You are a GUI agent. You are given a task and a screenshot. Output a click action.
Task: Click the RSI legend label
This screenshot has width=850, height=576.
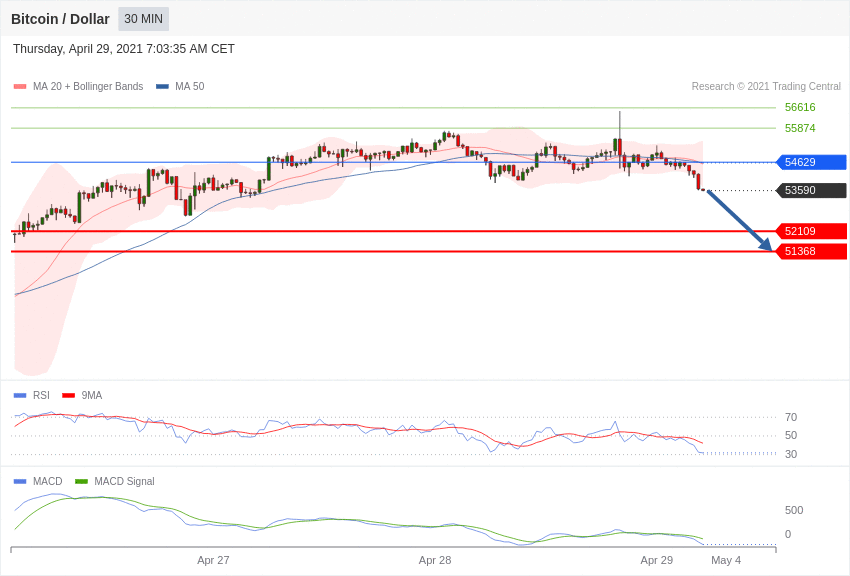(41, 396)
